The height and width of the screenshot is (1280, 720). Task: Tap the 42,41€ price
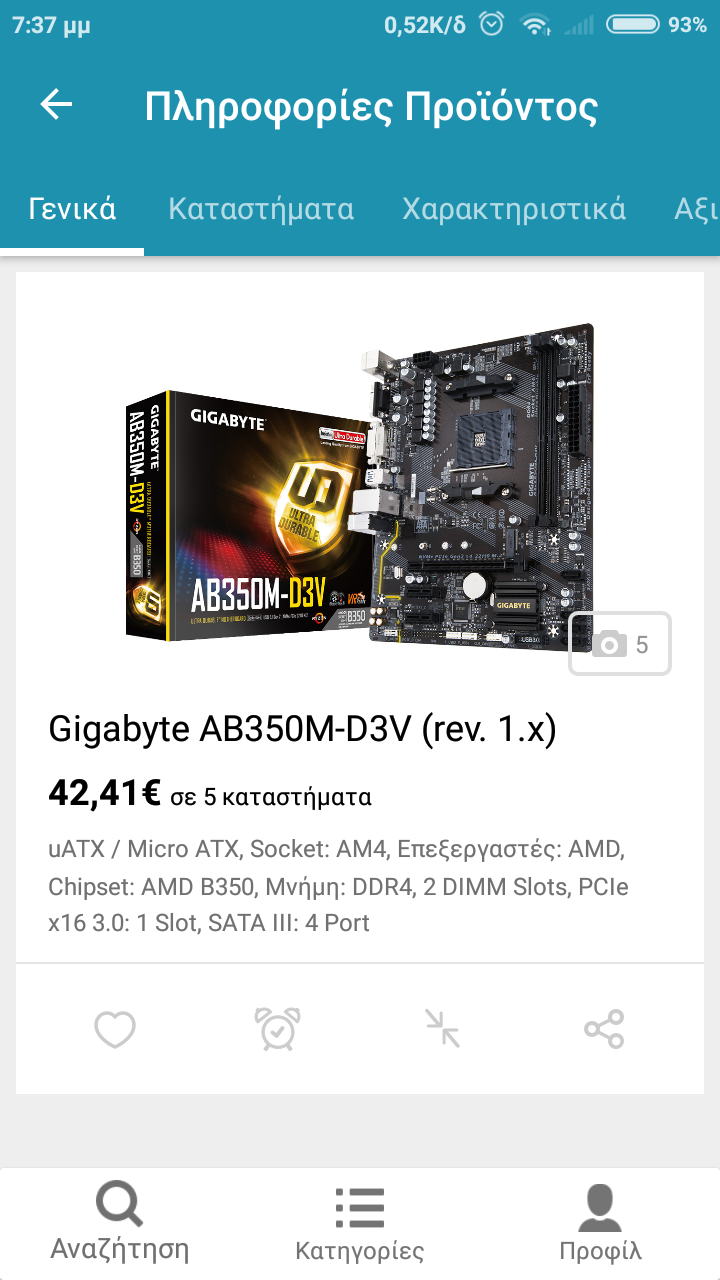click(104, 794)
